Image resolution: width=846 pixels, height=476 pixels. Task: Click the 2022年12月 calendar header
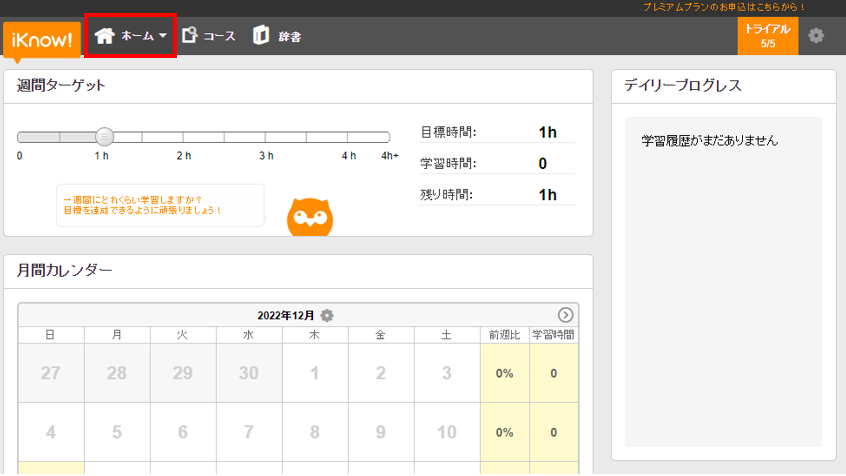[x=287, y=315]
